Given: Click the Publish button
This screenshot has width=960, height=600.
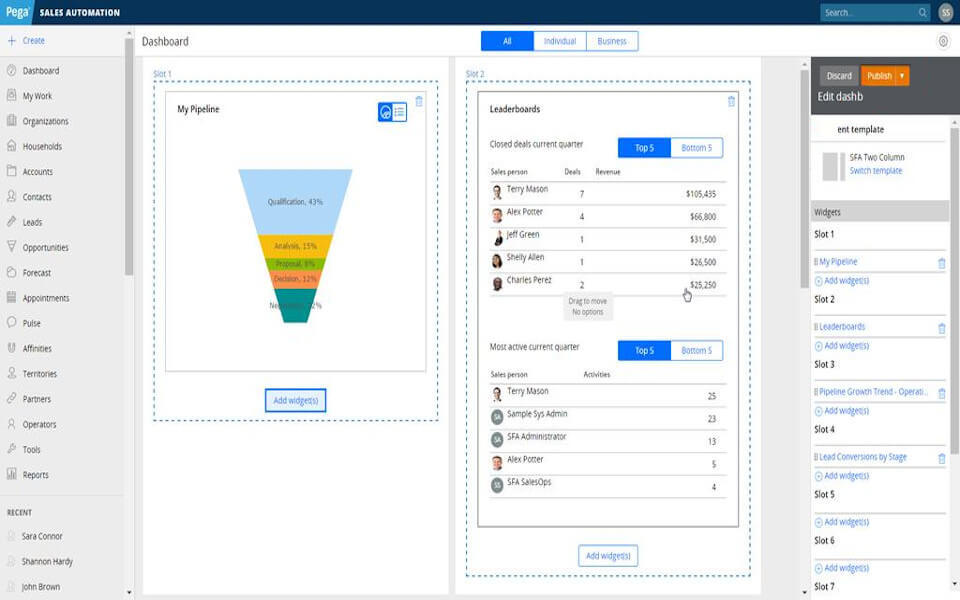Looking at the screenshot, I should point(879,76).
